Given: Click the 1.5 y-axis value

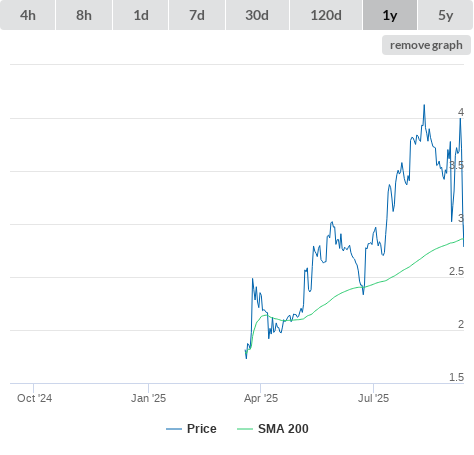Looking at the screenshot, I should click(x=456, y=377).
